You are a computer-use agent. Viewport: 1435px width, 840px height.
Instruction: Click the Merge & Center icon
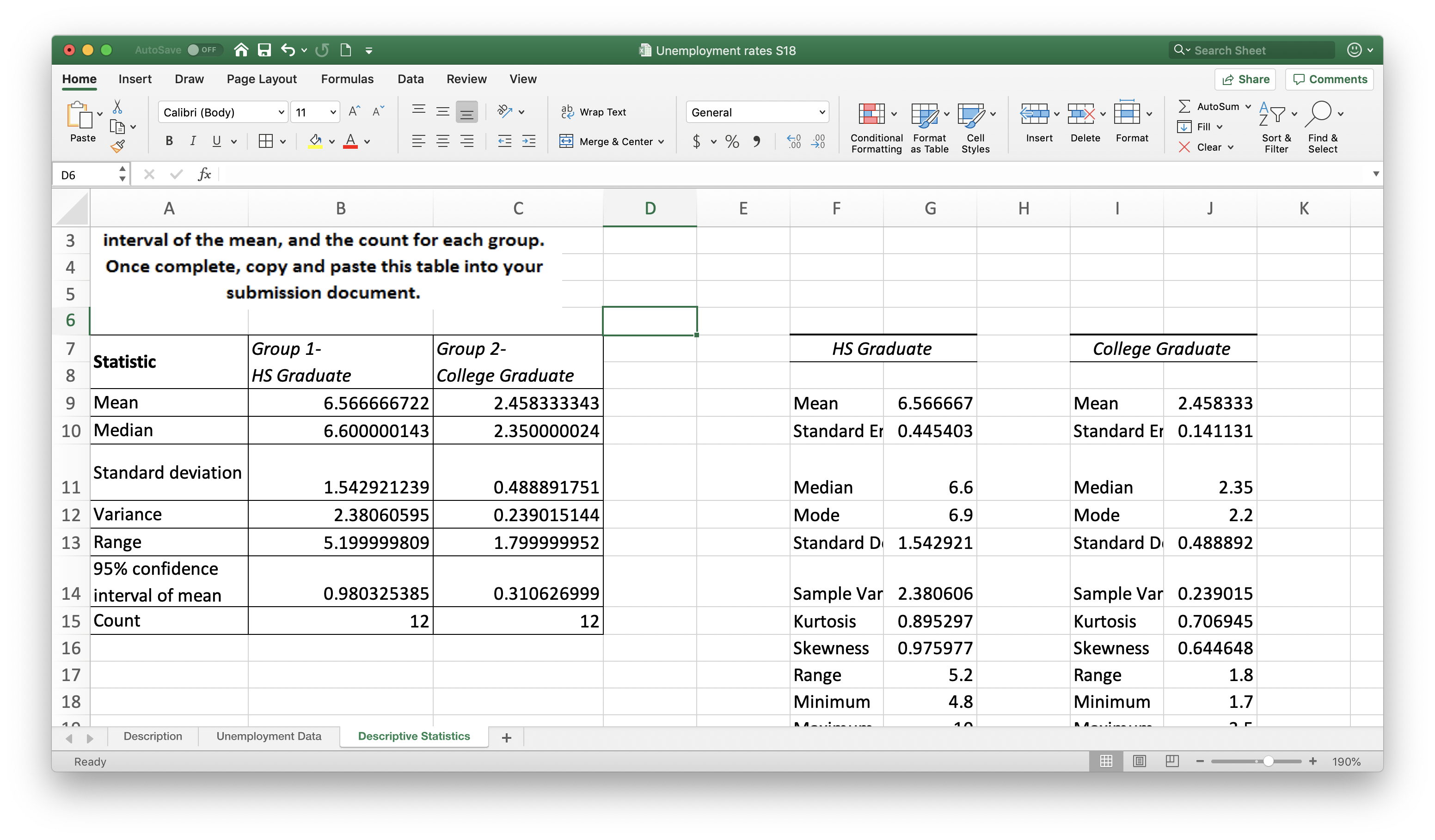566,141
